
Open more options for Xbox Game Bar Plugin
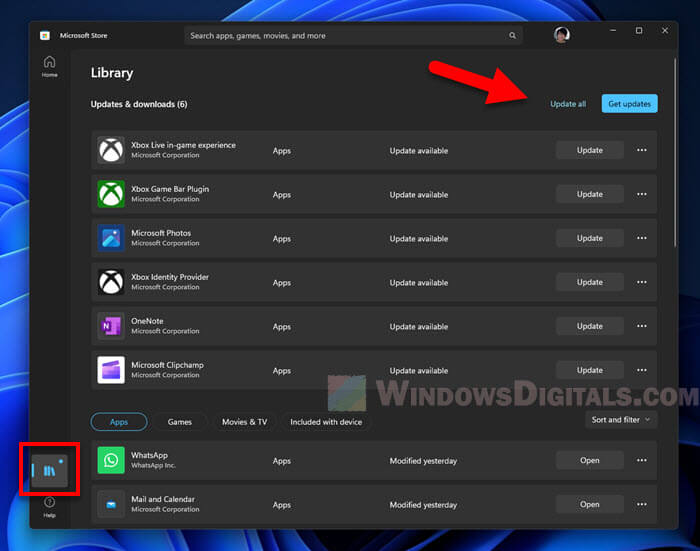[x=642, y=194]
